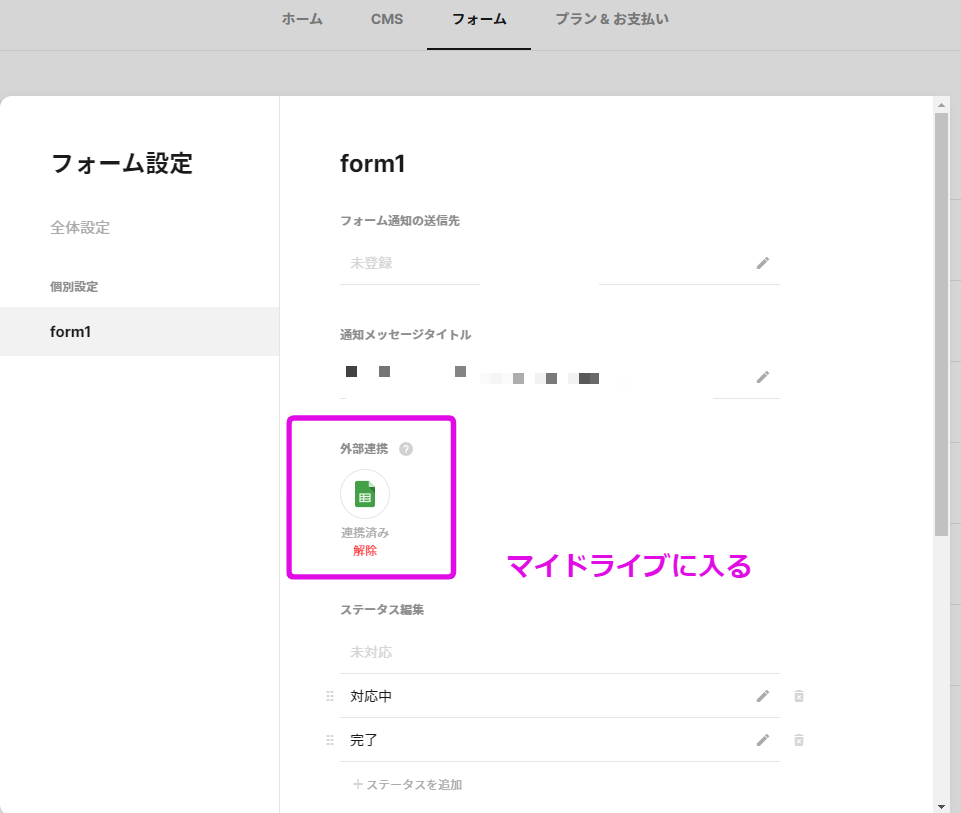Click the 個別設定 section label
Screen dimensions: 961x813
click(74, 286)
